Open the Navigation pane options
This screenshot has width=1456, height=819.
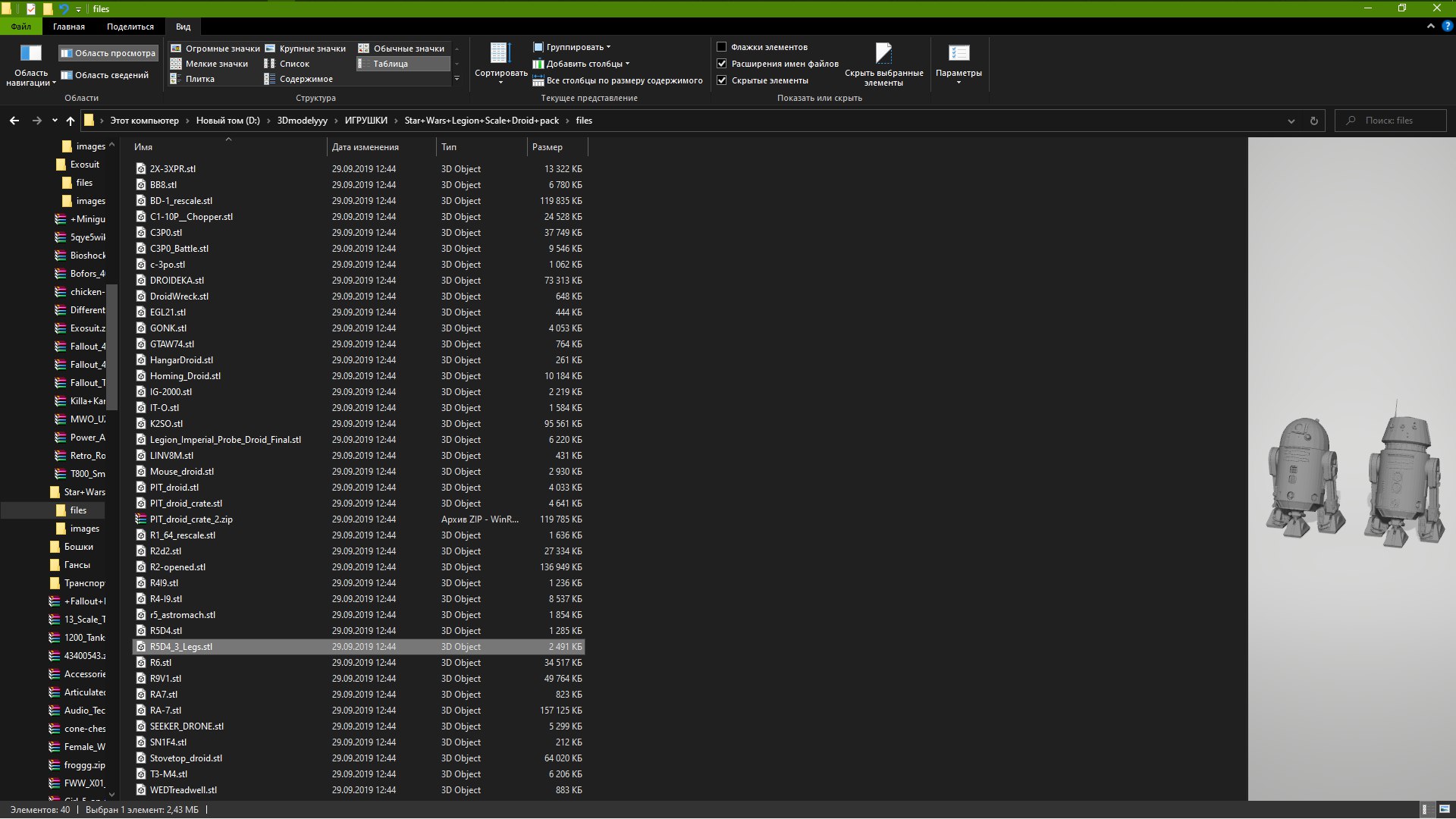click(31, 65)
